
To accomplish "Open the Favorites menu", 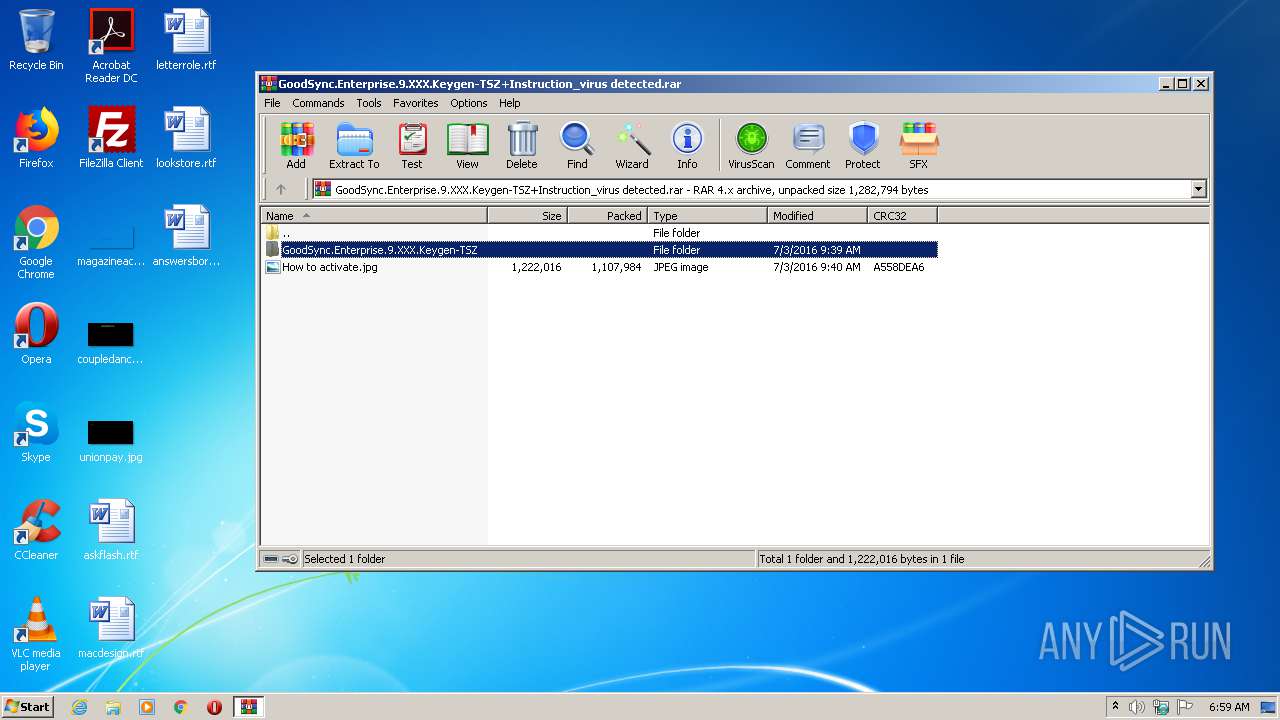I will click(x=415, y=103).
